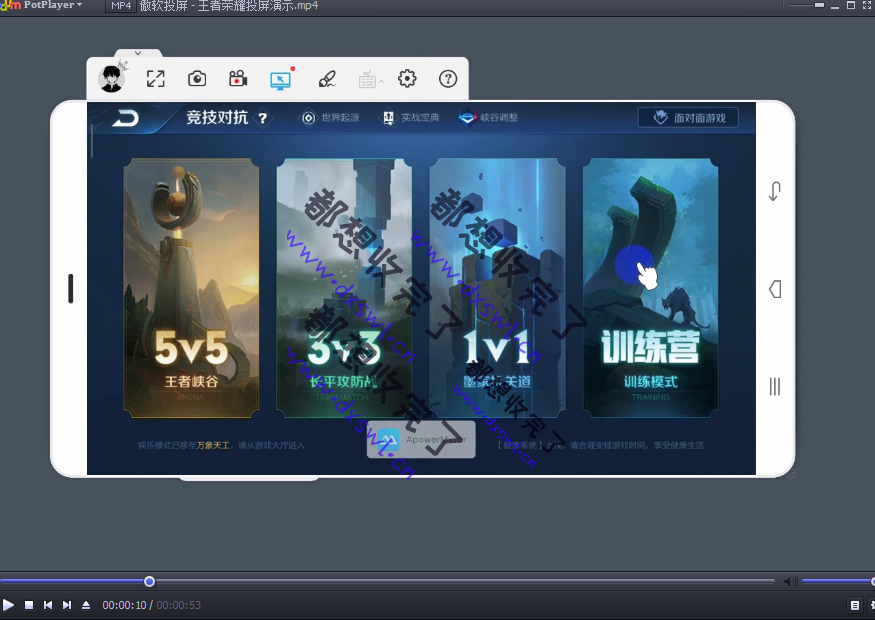Expand the small arrow beside the keyboard icon
Screen dimensions: 875x620
(381, 81)
